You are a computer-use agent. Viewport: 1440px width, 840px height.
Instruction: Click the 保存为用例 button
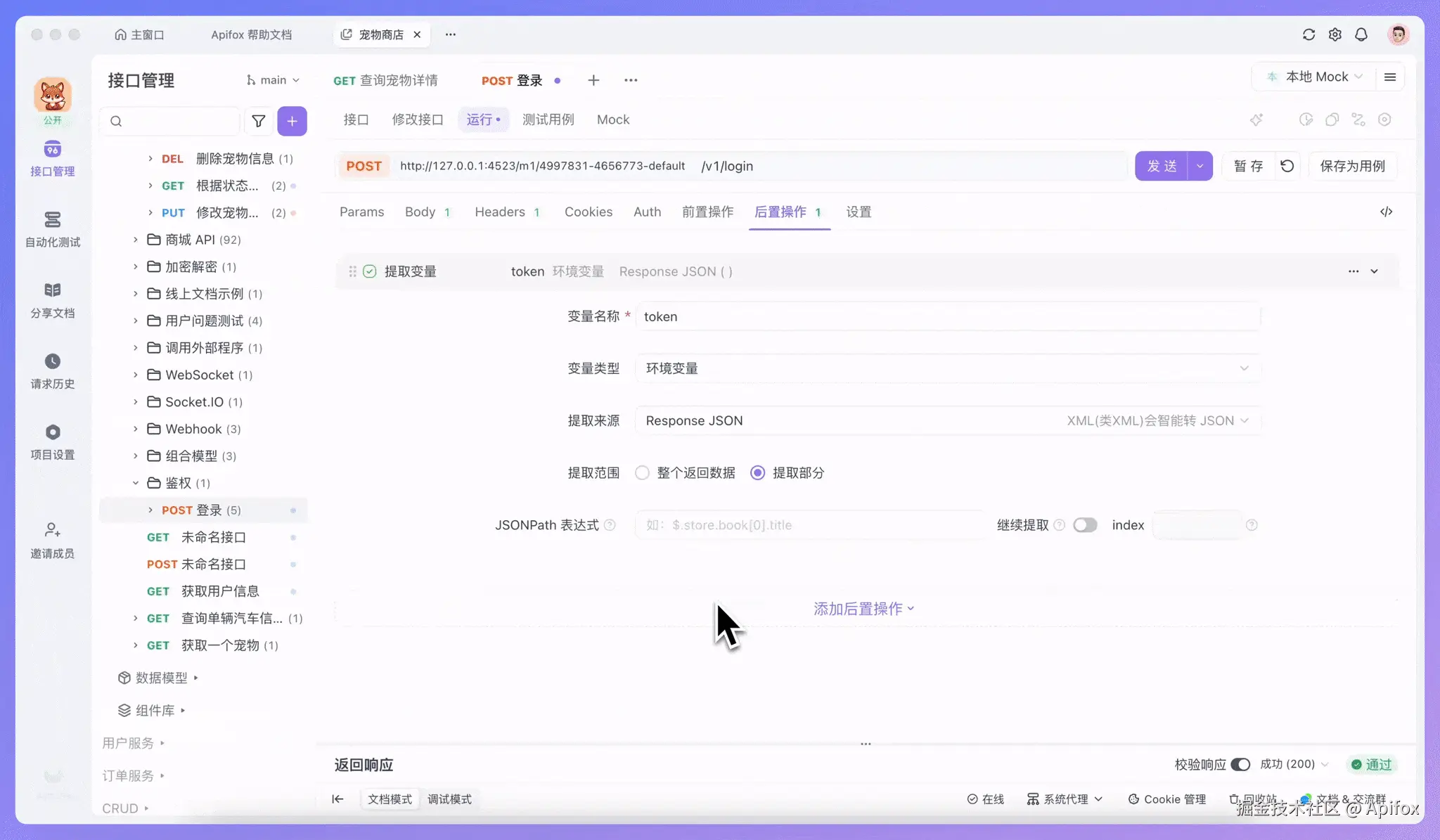coord(1352,166)
